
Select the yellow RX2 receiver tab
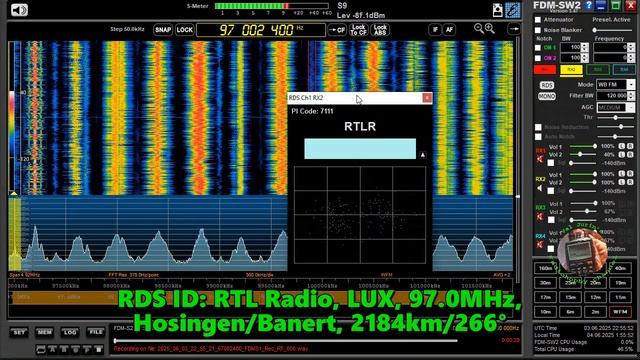pyautogui.click(x=571, y=70)
